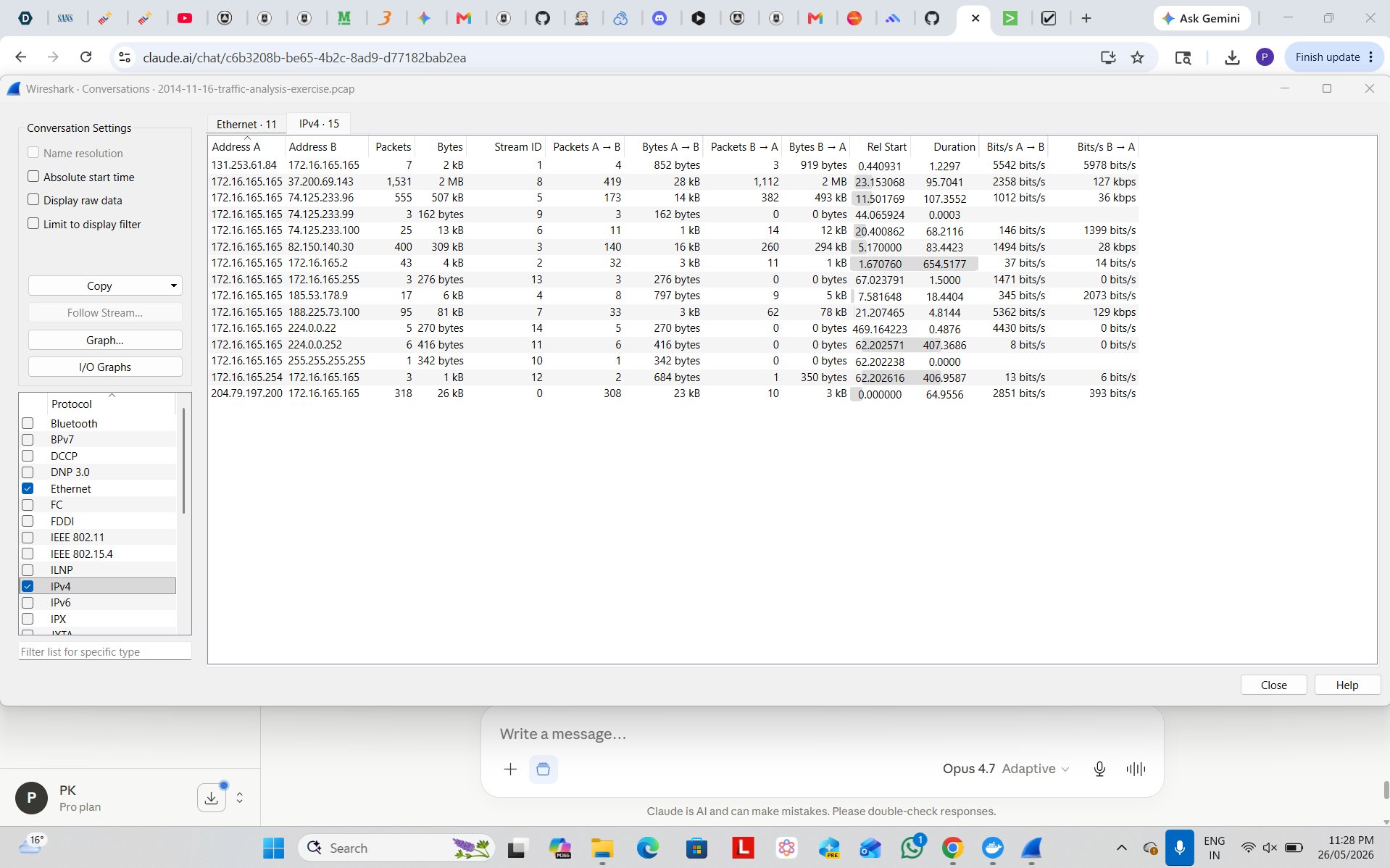Image resolution: width=1390 pixels, height=868 pixels.
Task: Open the Chrome profile avatar P
Action: 1265,57
